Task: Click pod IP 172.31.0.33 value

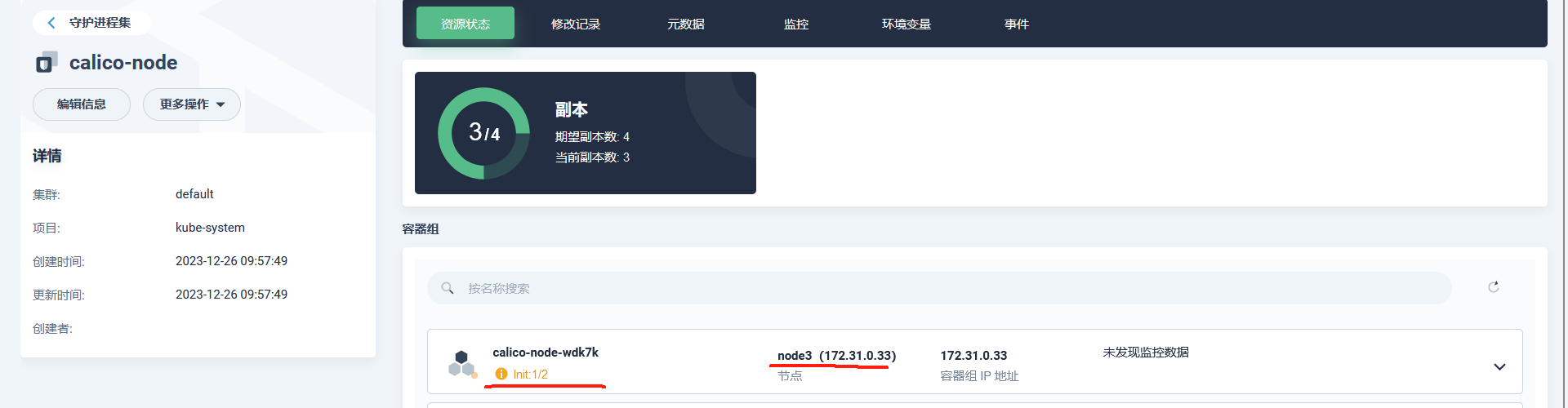Action: point(973,356)
